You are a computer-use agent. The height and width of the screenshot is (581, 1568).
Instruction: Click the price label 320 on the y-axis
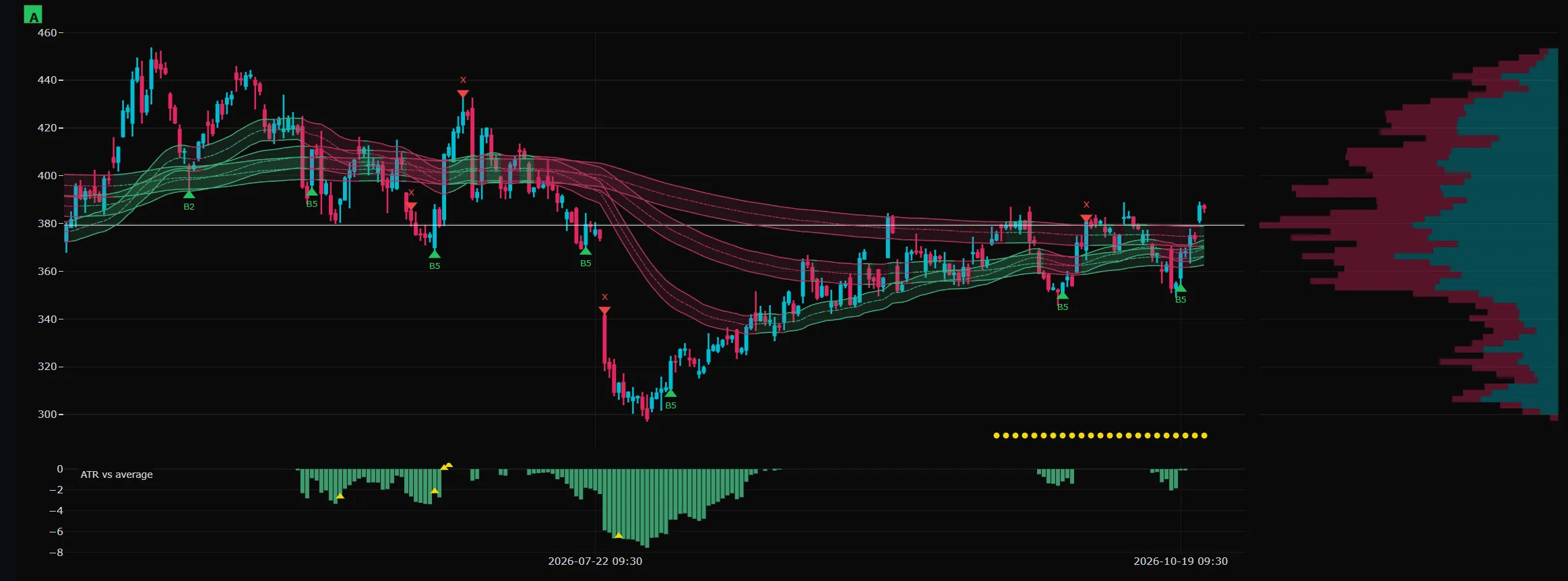[47, 367]
